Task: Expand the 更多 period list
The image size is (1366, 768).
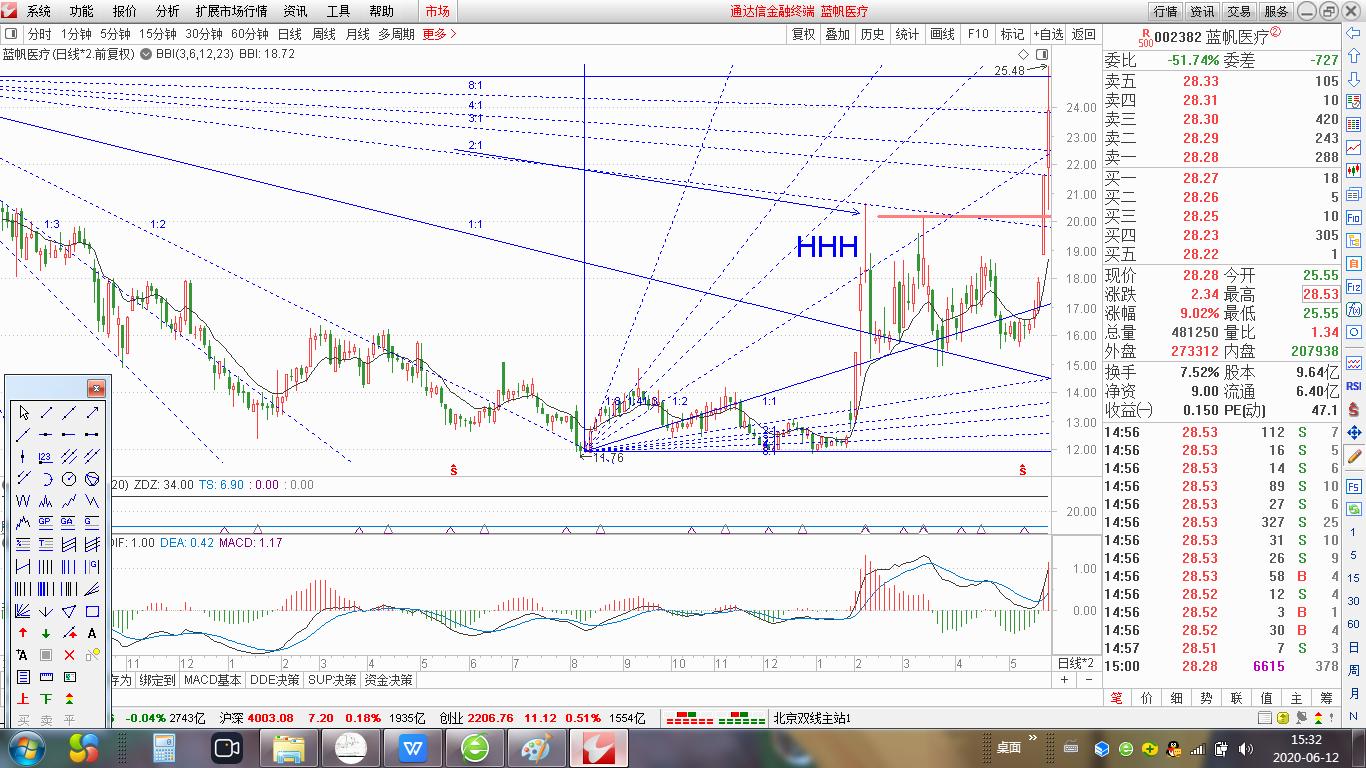Action: tap(439, 34)
